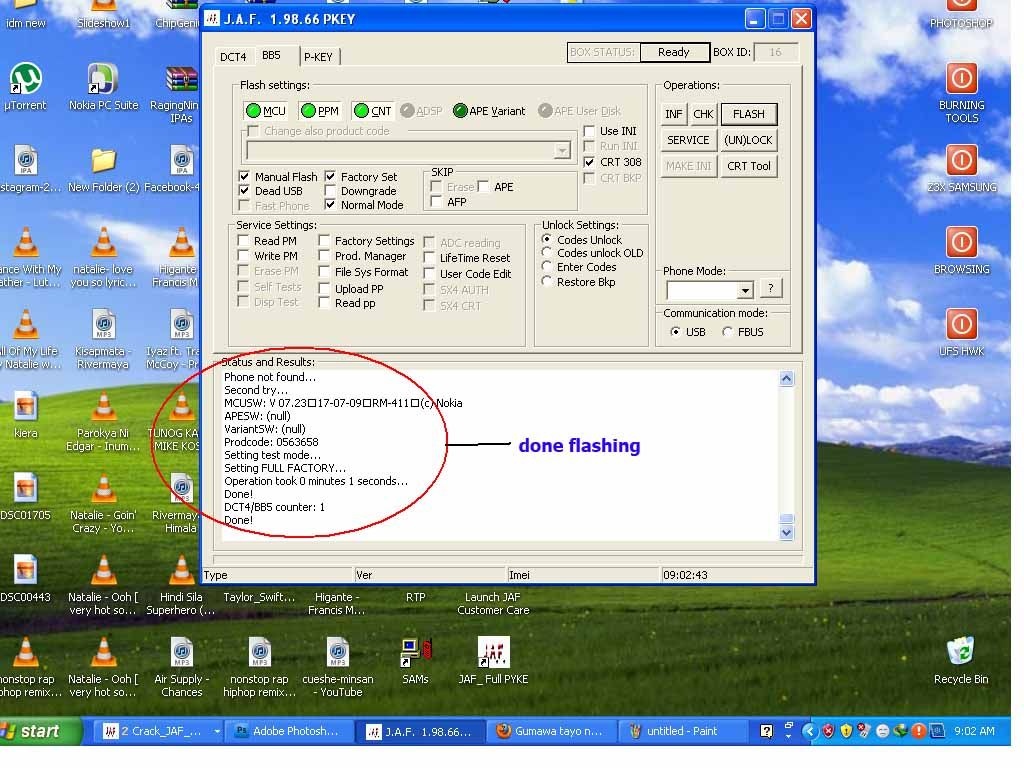Enable the Downgrade checkbox

click(331, 191)
